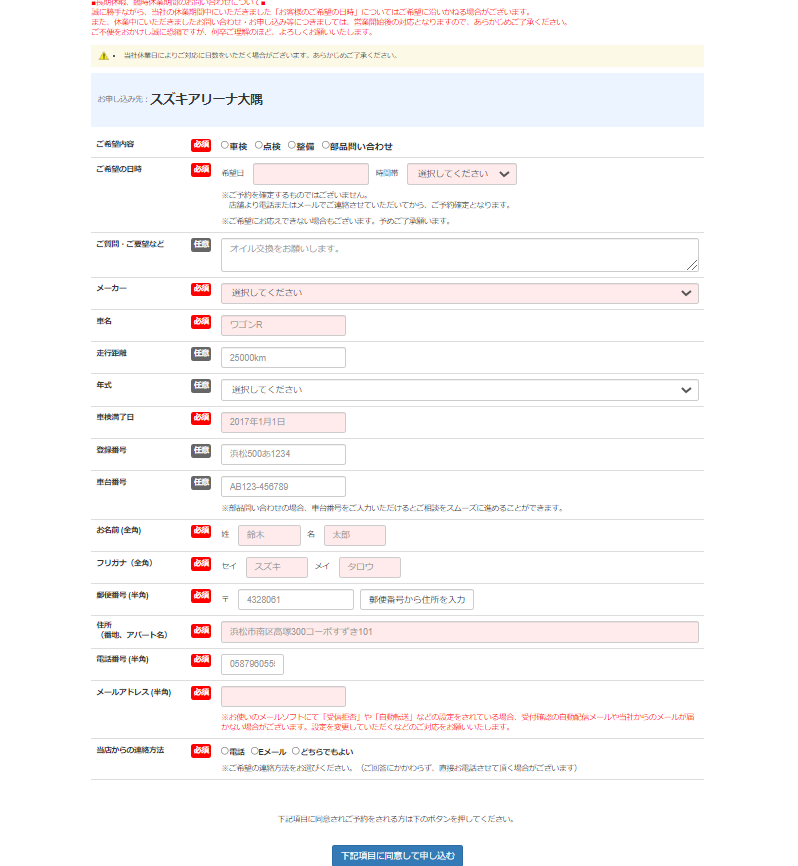Select the 点検 radio option
Screen dimensions: 798x866
point(258,145)
